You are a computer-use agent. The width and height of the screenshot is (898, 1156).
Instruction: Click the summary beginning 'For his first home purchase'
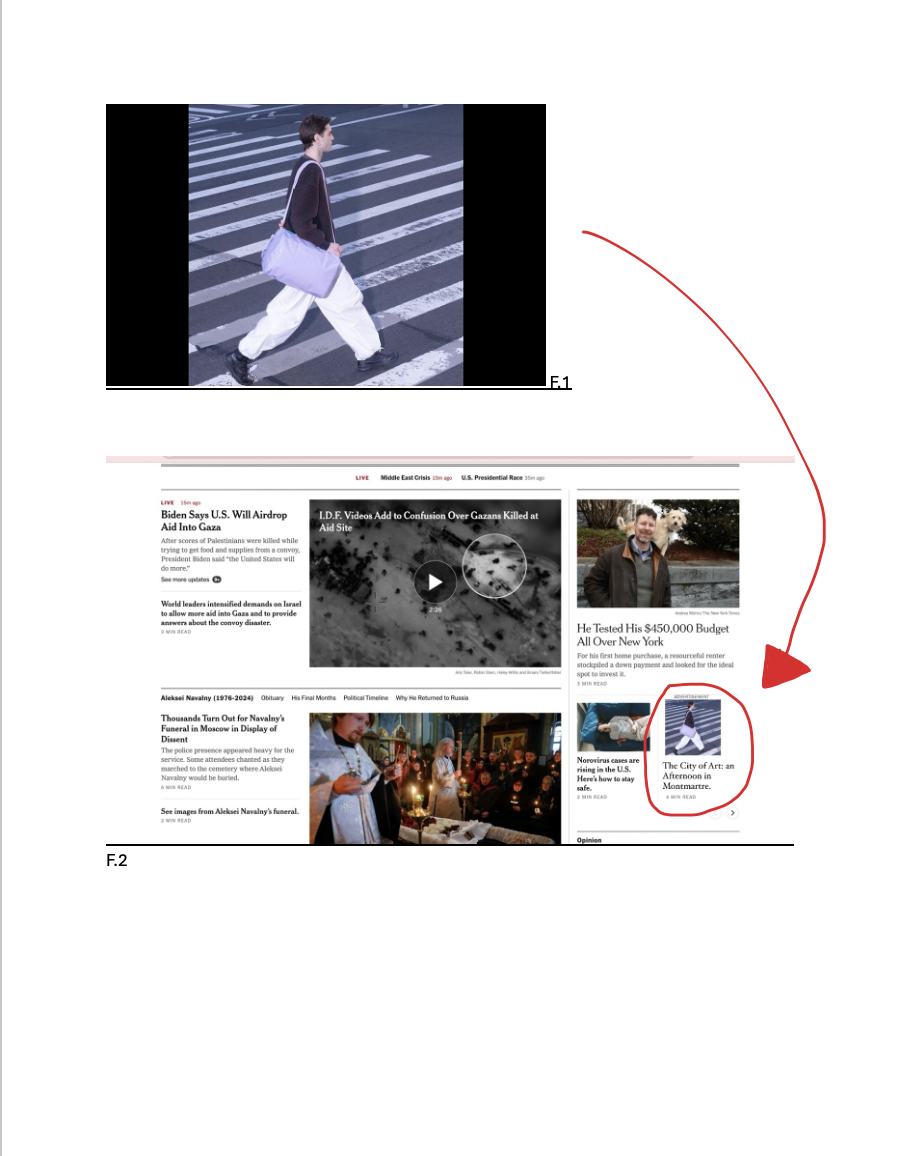tap(655, 664)
